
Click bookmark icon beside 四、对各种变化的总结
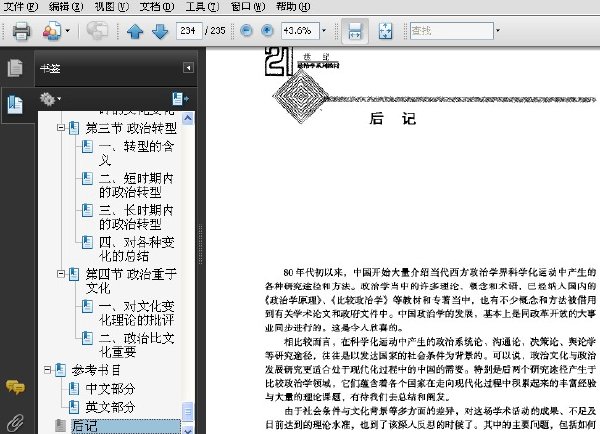(x=87, y=242)
